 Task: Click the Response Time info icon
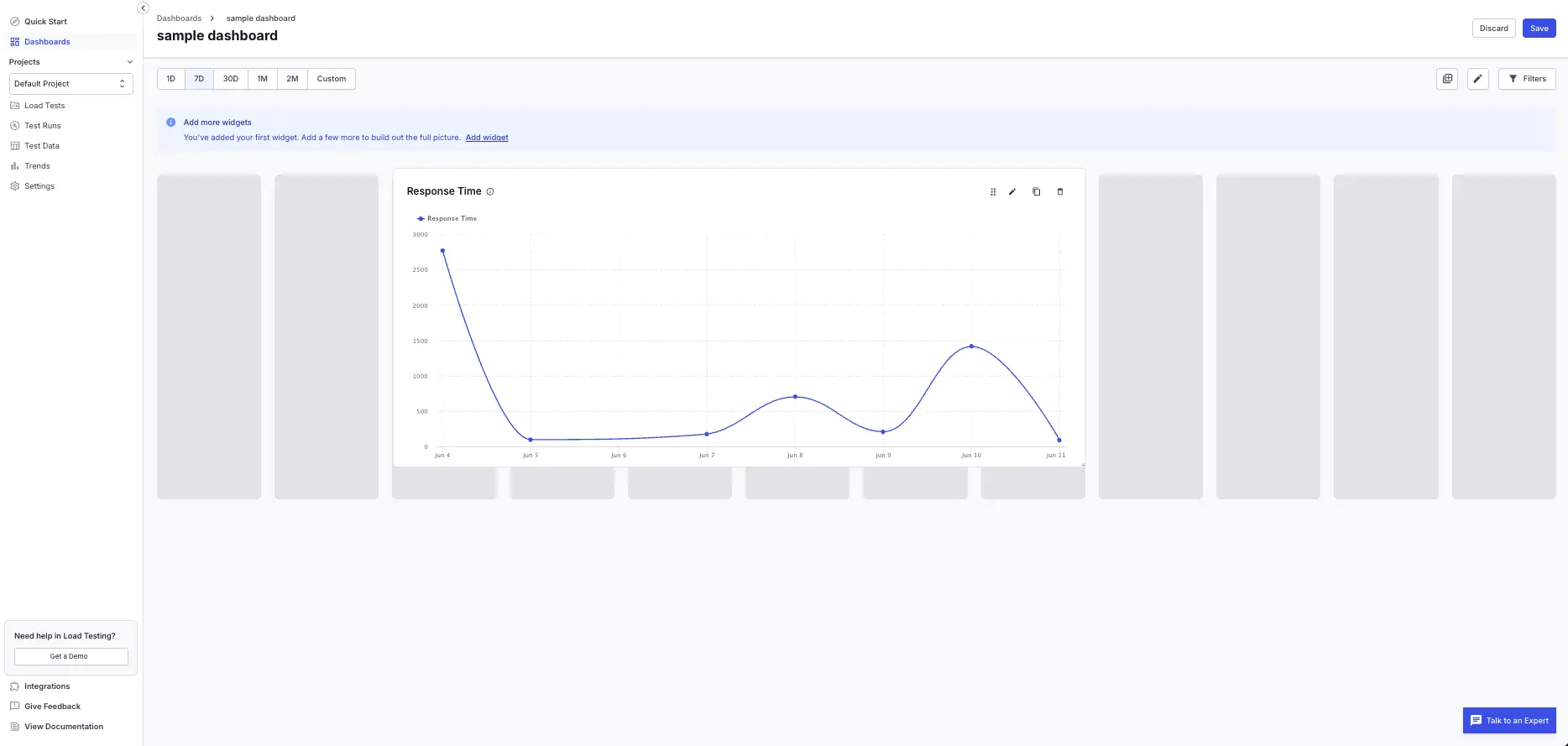pyautogui.click(x=490, y=192)
